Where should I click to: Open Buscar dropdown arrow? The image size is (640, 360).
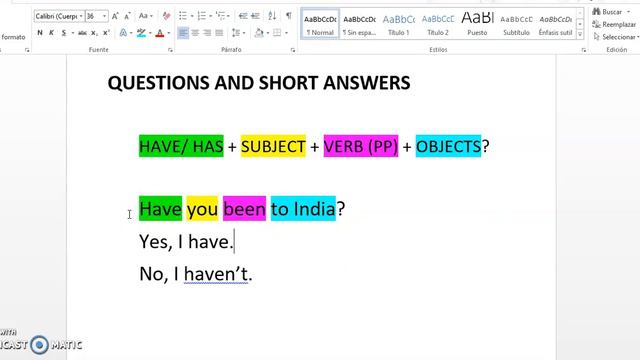[x=628, y=12]
